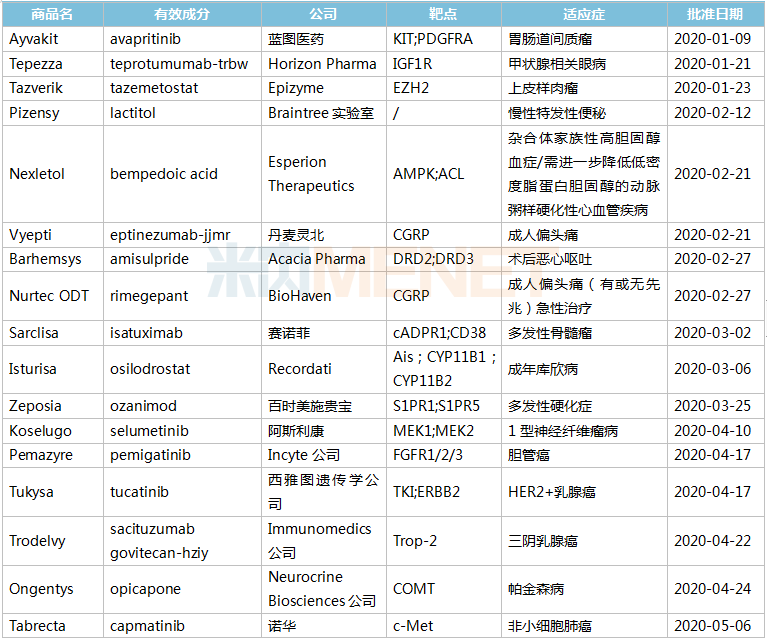Select the DRD2;DRD3 target cell
Screen dimensions: 767x639
click(443, 259)
